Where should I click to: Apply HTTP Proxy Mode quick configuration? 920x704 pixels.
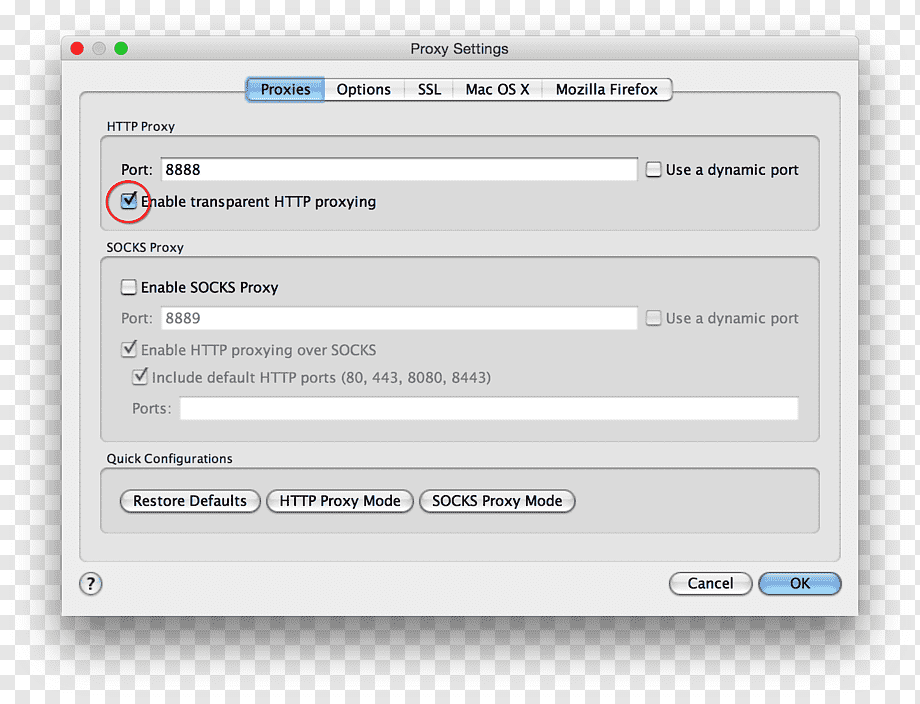[x=340, y=501]
